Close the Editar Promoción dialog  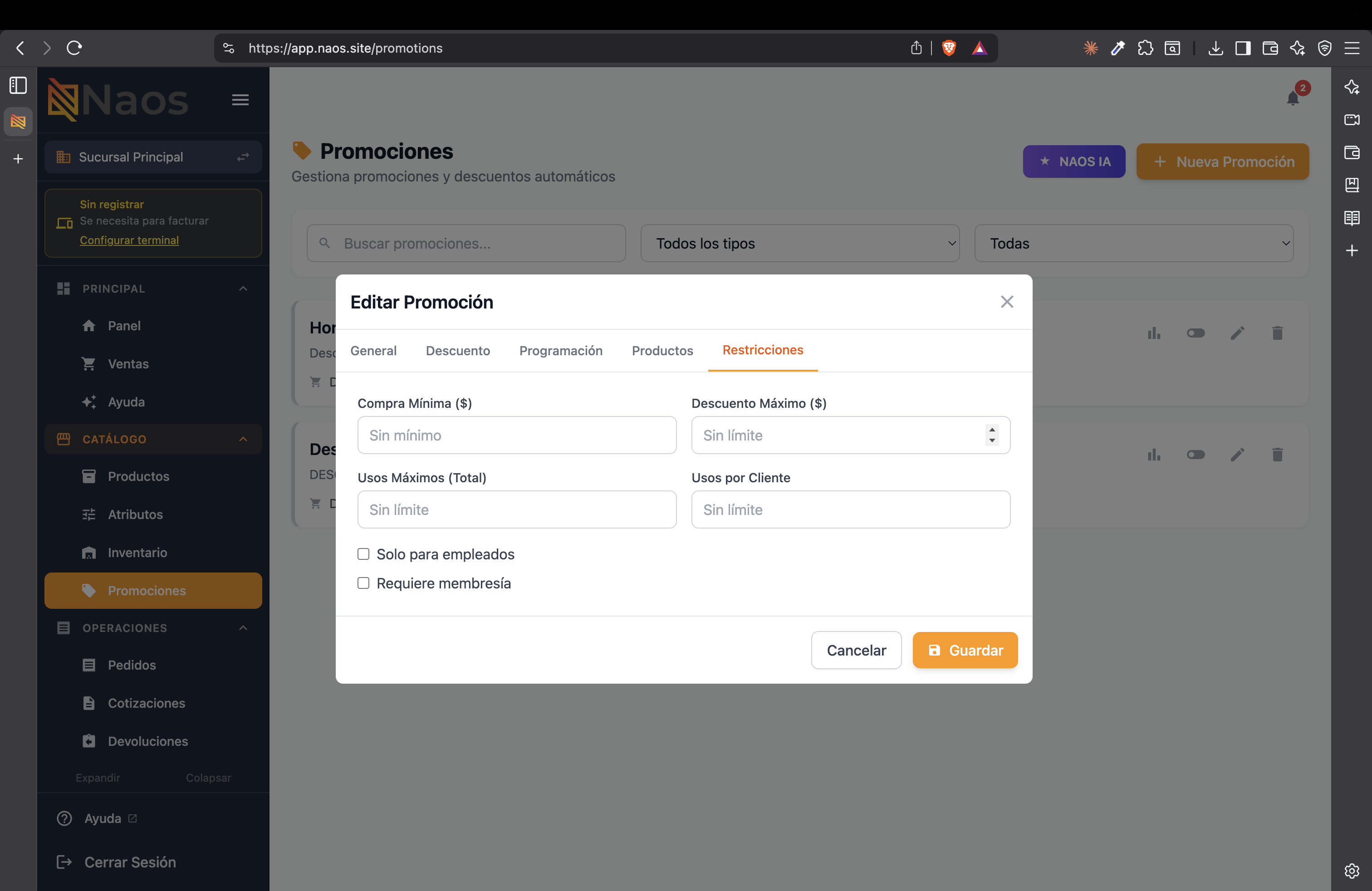tap(1006, 302)
